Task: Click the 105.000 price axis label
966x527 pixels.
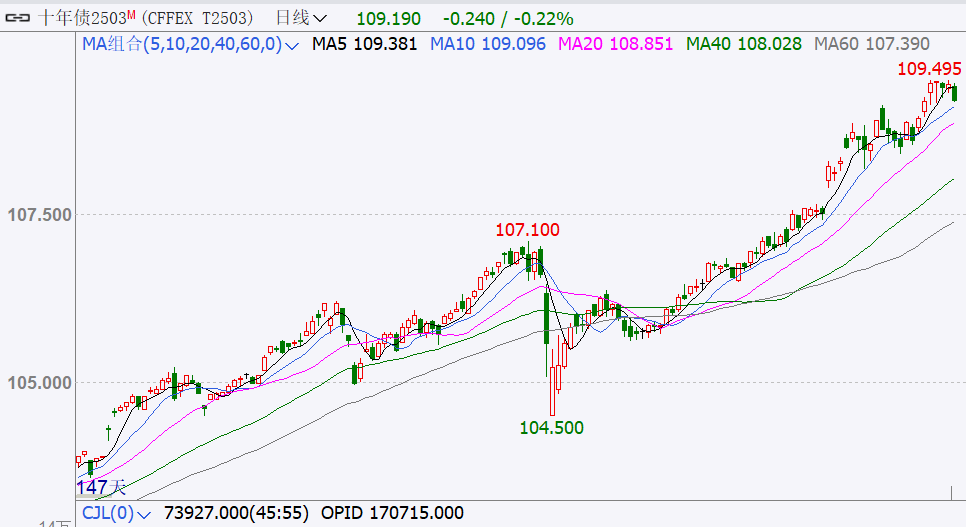Action: pyautogui.click(x=39, y=383)
